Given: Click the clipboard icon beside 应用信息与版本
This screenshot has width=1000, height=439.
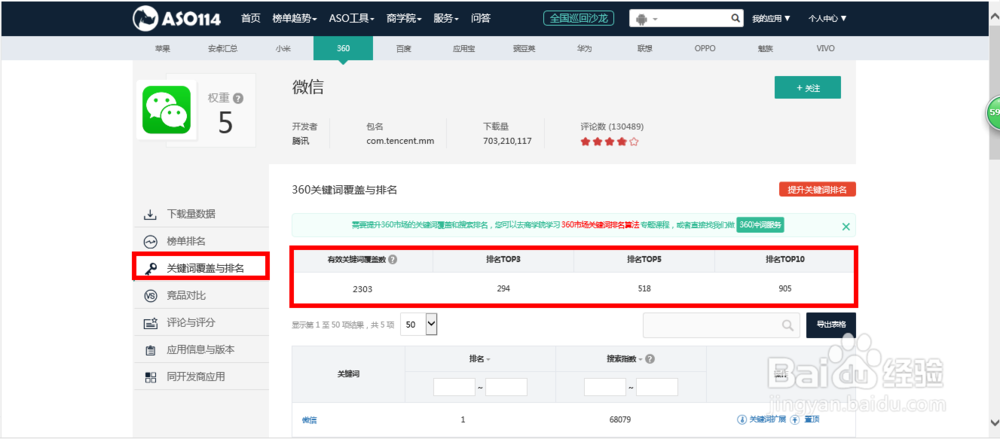Looking at the screenshot, I should (151, 350).
